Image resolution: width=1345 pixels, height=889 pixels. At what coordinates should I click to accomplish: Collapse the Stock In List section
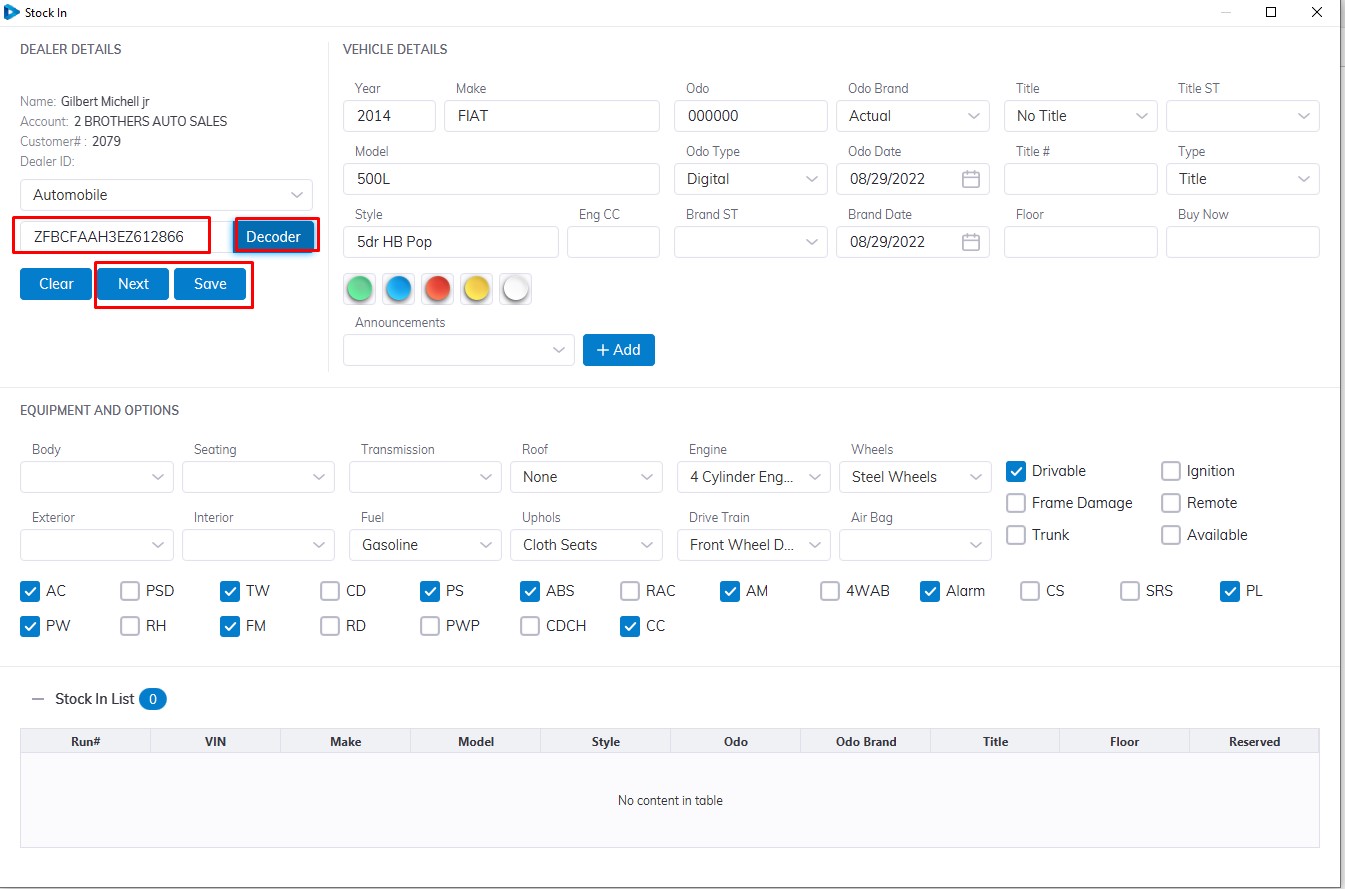(38, 699)
